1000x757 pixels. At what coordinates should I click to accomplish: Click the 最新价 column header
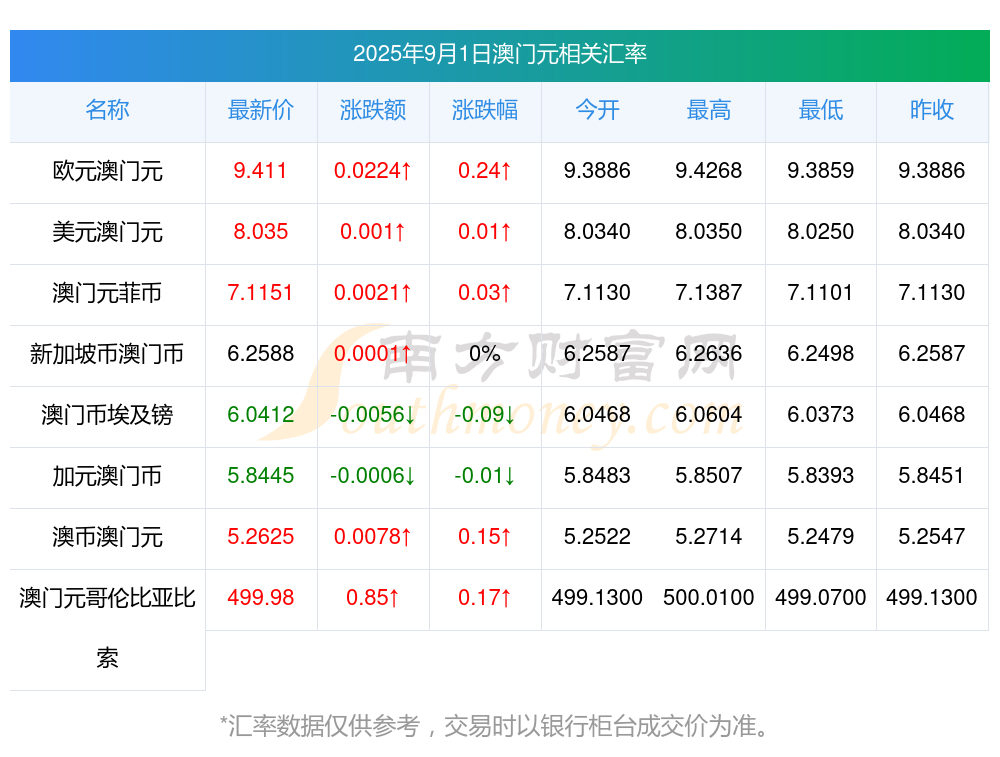261,110
